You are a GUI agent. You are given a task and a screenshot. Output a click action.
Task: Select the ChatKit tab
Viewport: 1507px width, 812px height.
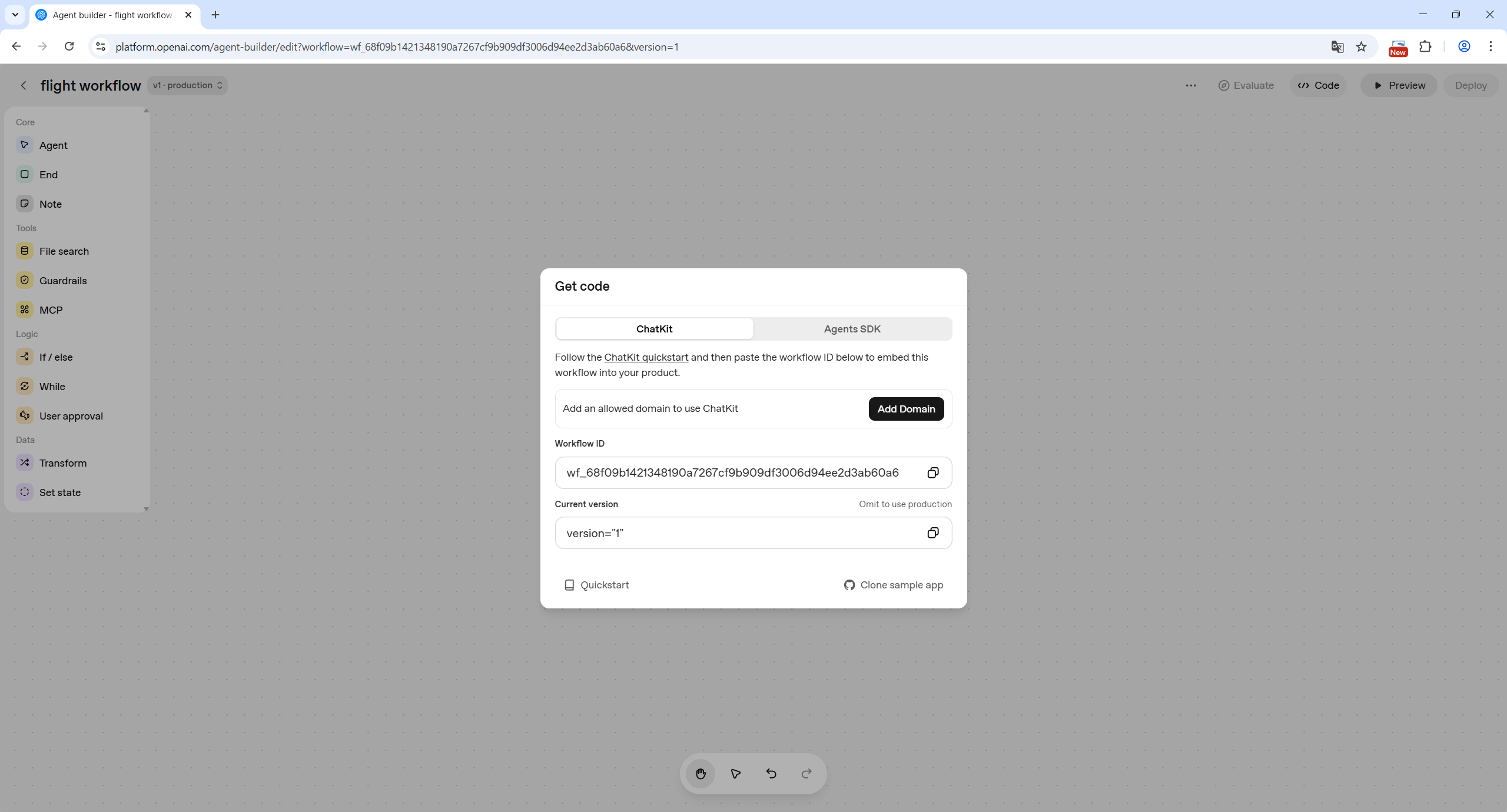[654, 329]
